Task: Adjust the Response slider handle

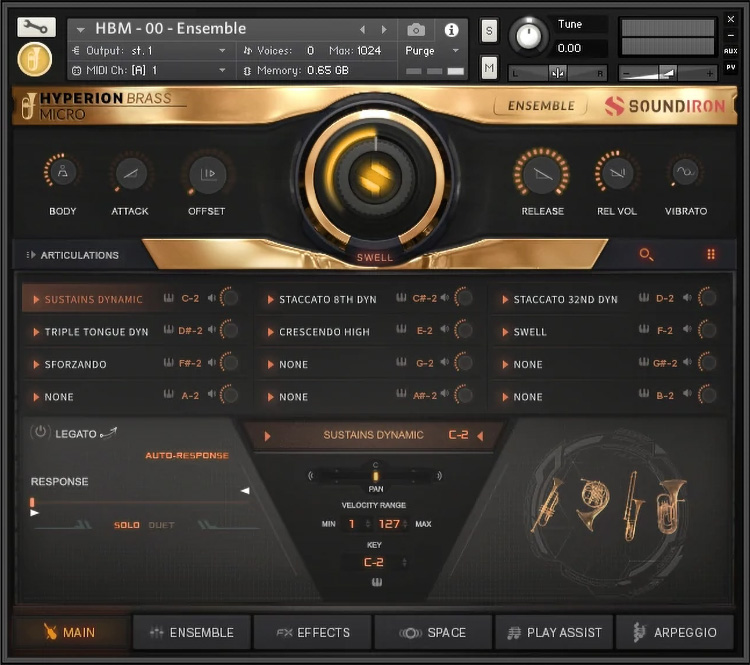Action: tap(32, 502)
